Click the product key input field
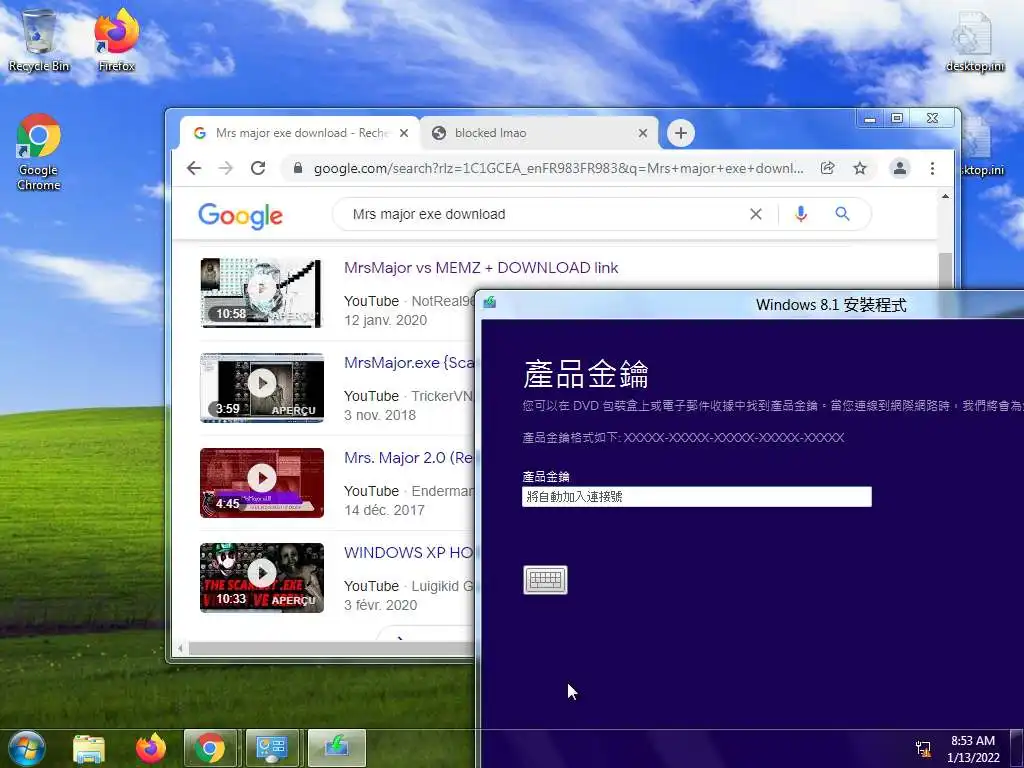Screen dimensions: 1024x768 697,496
